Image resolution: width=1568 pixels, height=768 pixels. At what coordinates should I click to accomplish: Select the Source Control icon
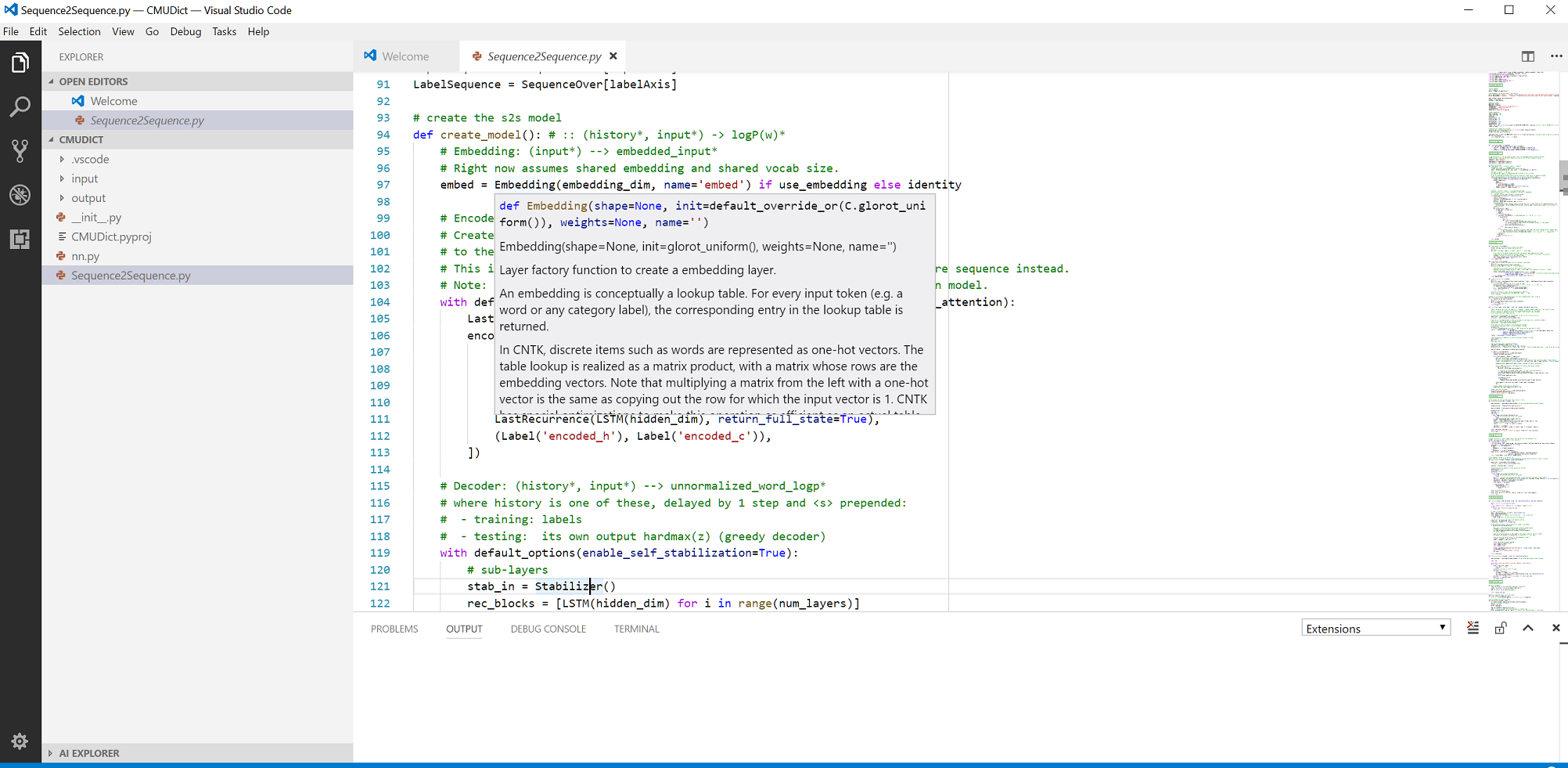(20, 150)
